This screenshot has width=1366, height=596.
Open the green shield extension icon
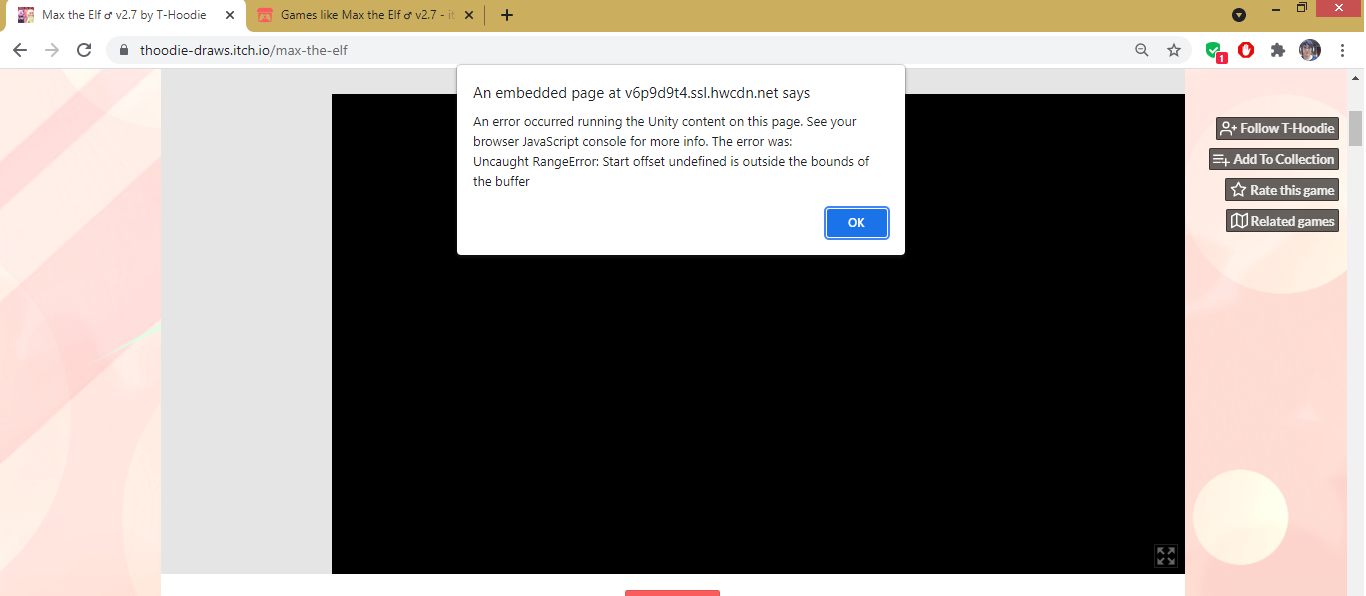tap(1214, 50)
